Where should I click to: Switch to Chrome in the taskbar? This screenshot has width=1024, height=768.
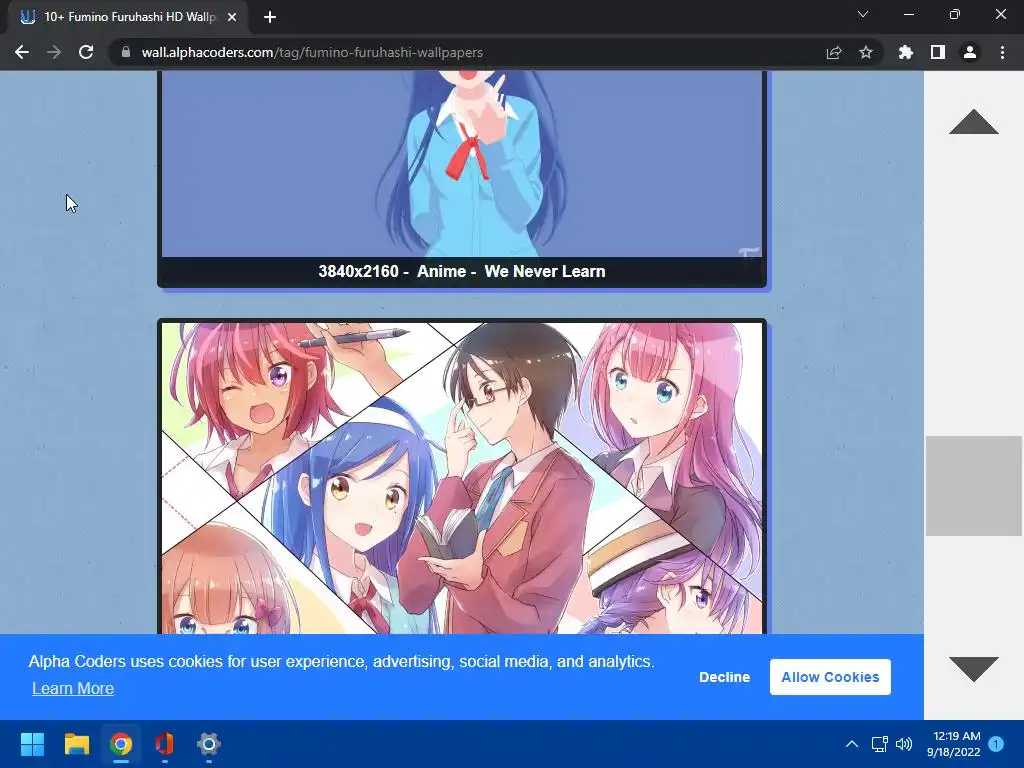pos(121,744)
